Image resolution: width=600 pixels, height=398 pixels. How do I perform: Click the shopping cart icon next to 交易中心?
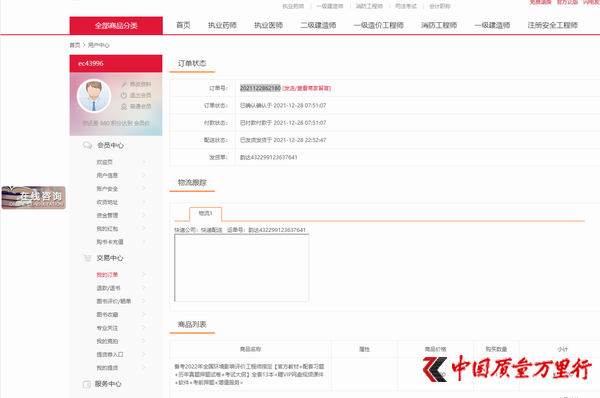(87, 258)
